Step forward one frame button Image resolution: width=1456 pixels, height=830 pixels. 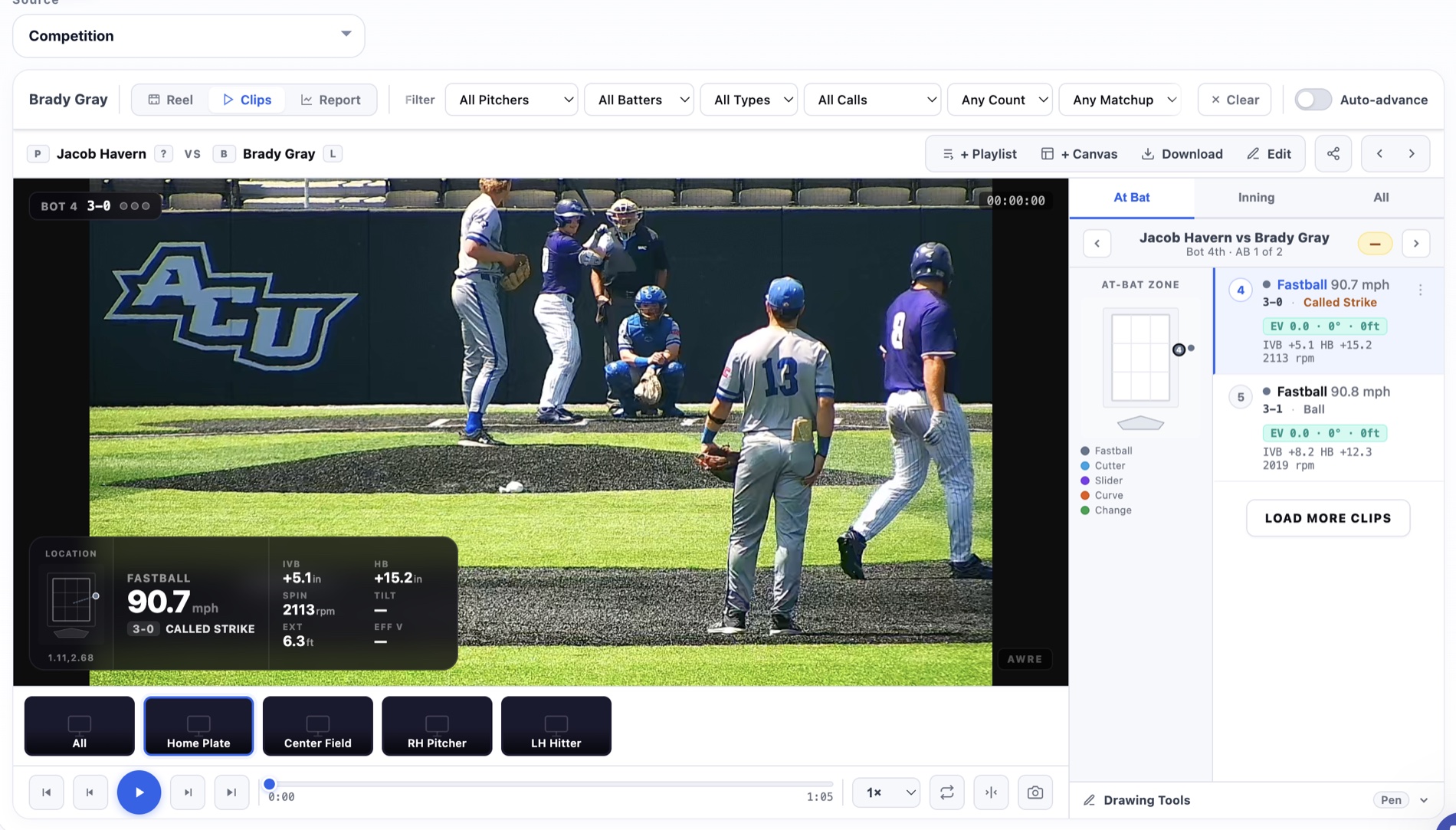click(x=188, y=792)
